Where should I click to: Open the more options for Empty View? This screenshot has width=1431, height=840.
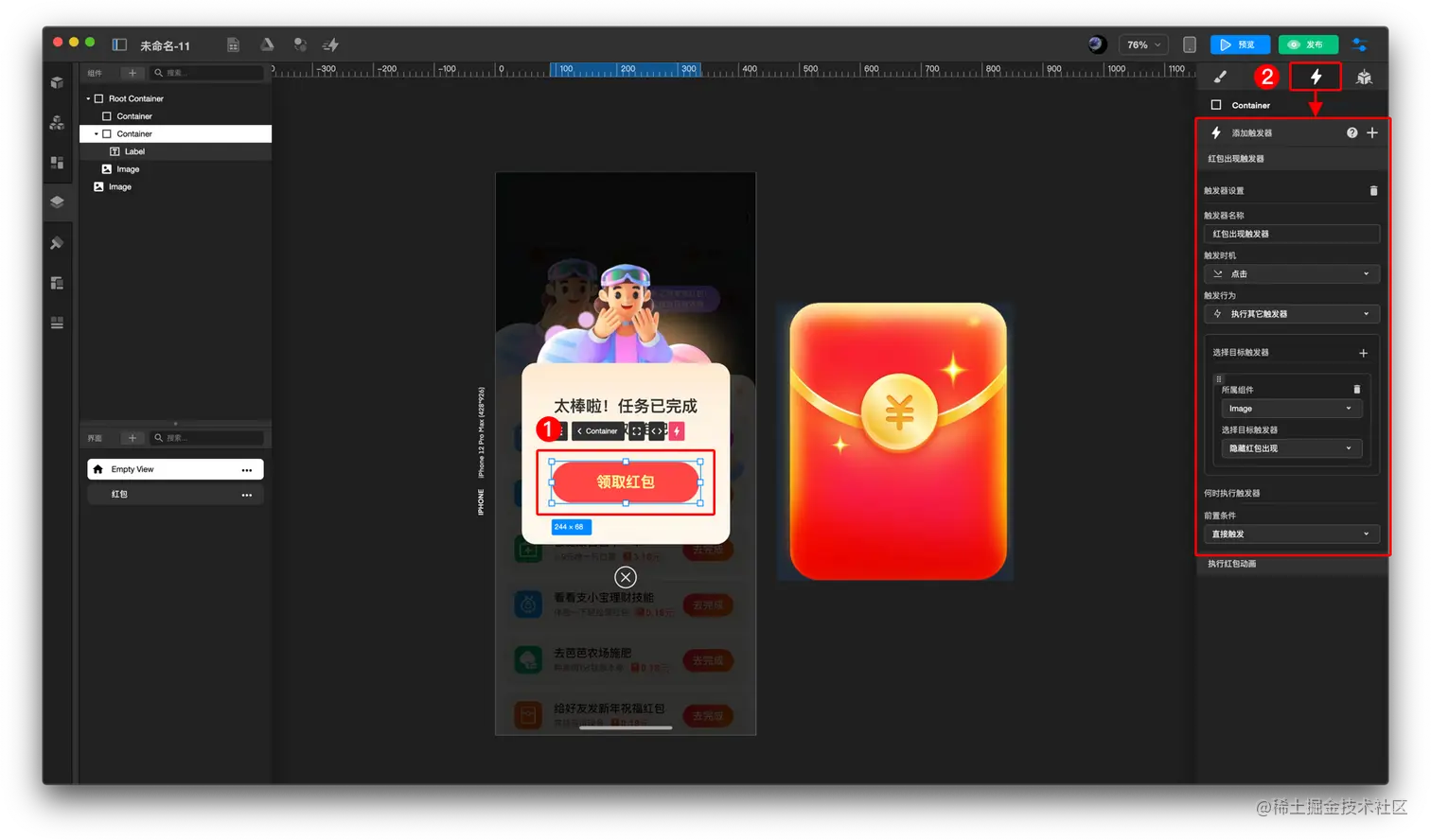(x=247, y=470)
